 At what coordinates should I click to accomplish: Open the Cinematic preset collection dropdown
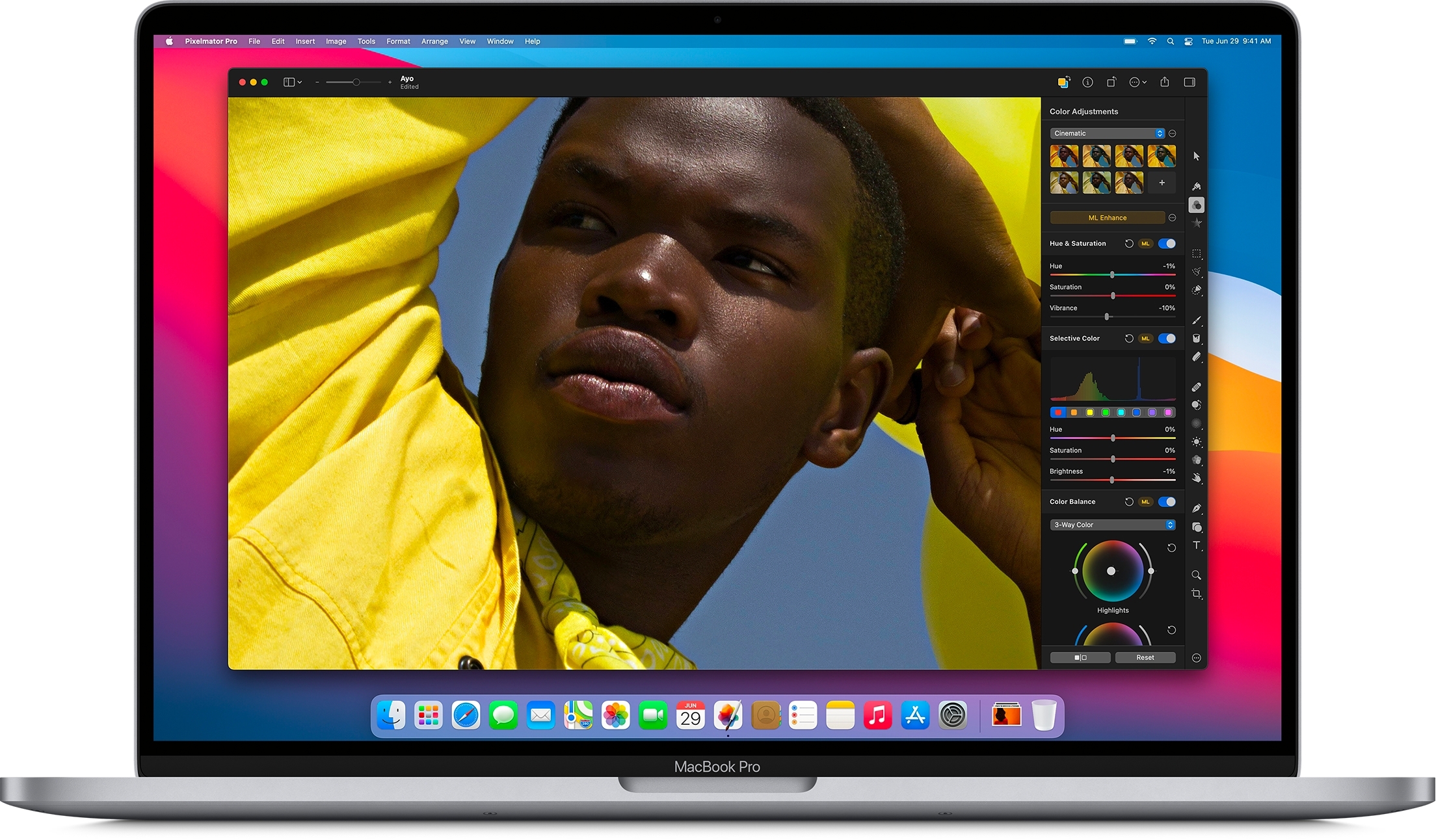tap(1108, 133)
